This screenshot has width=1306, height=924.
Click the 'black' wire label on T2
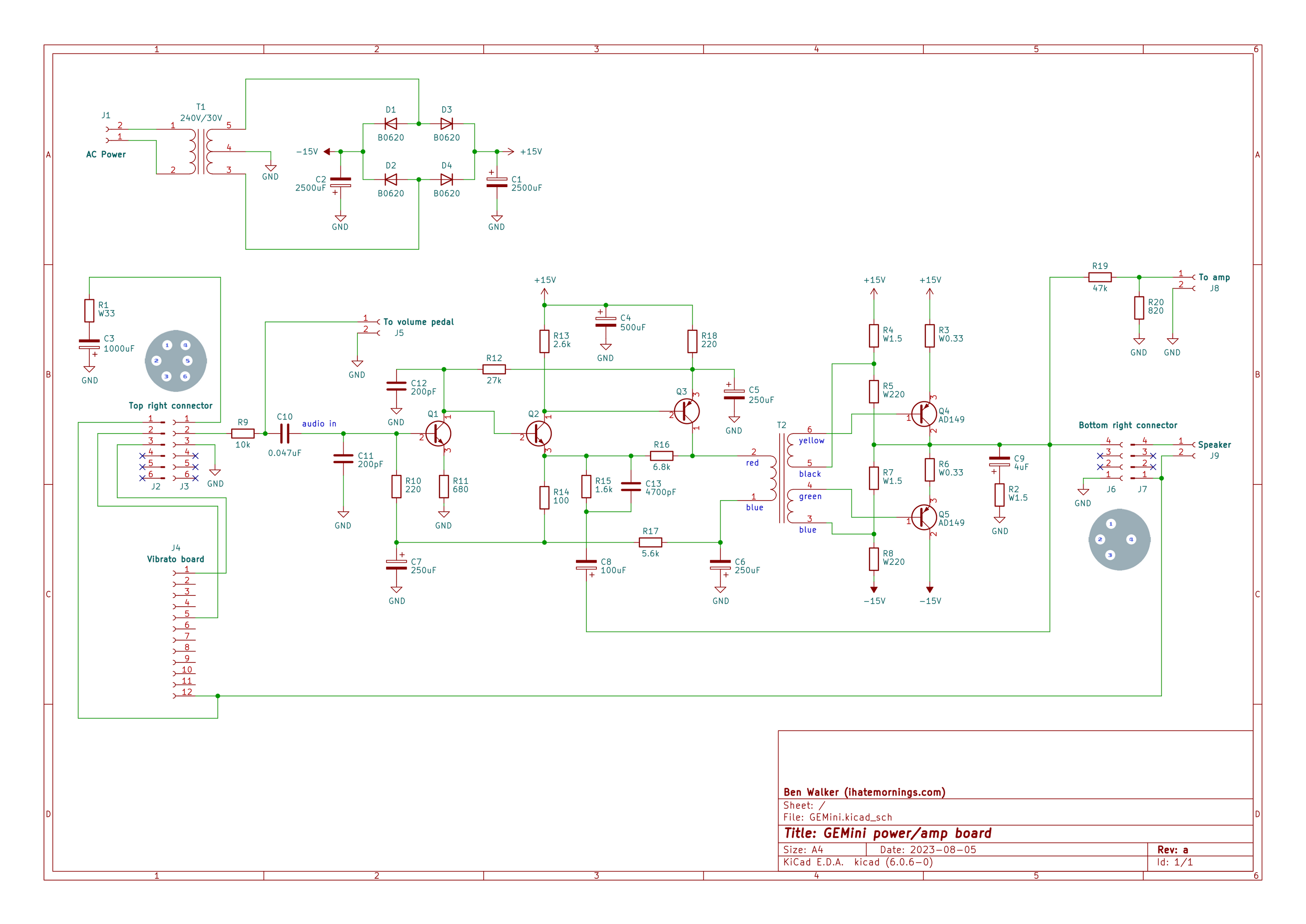pyautogui.click(x=810, y=474)
